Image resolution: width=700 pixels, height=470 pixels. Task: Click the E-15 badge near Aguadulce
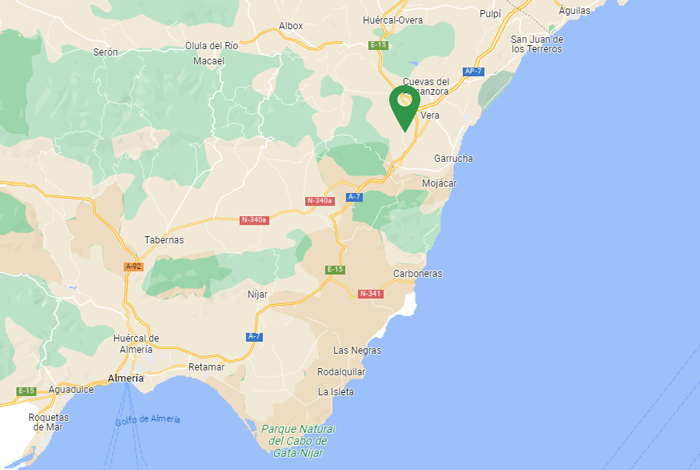tap(26, 391)
